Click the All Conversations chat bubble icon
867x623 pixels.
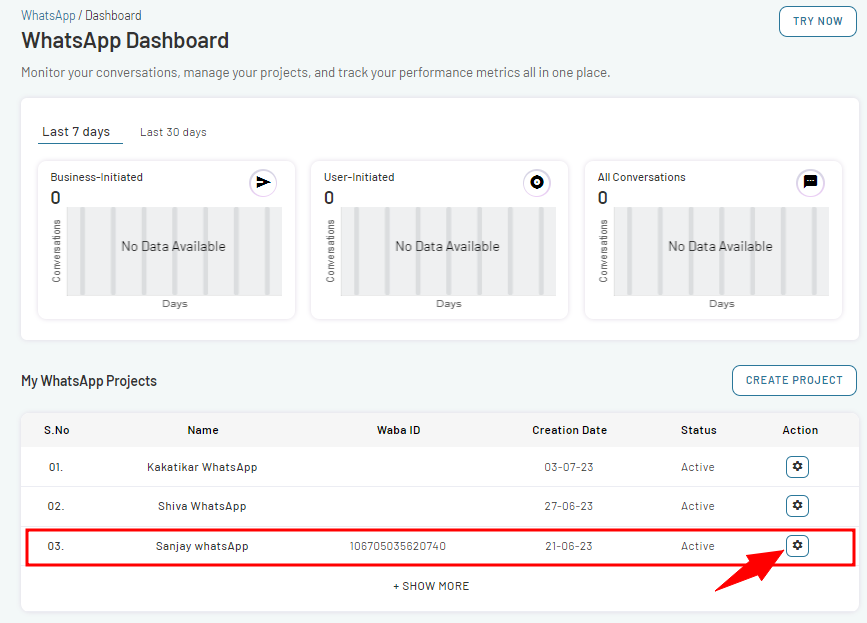[810, 182]
